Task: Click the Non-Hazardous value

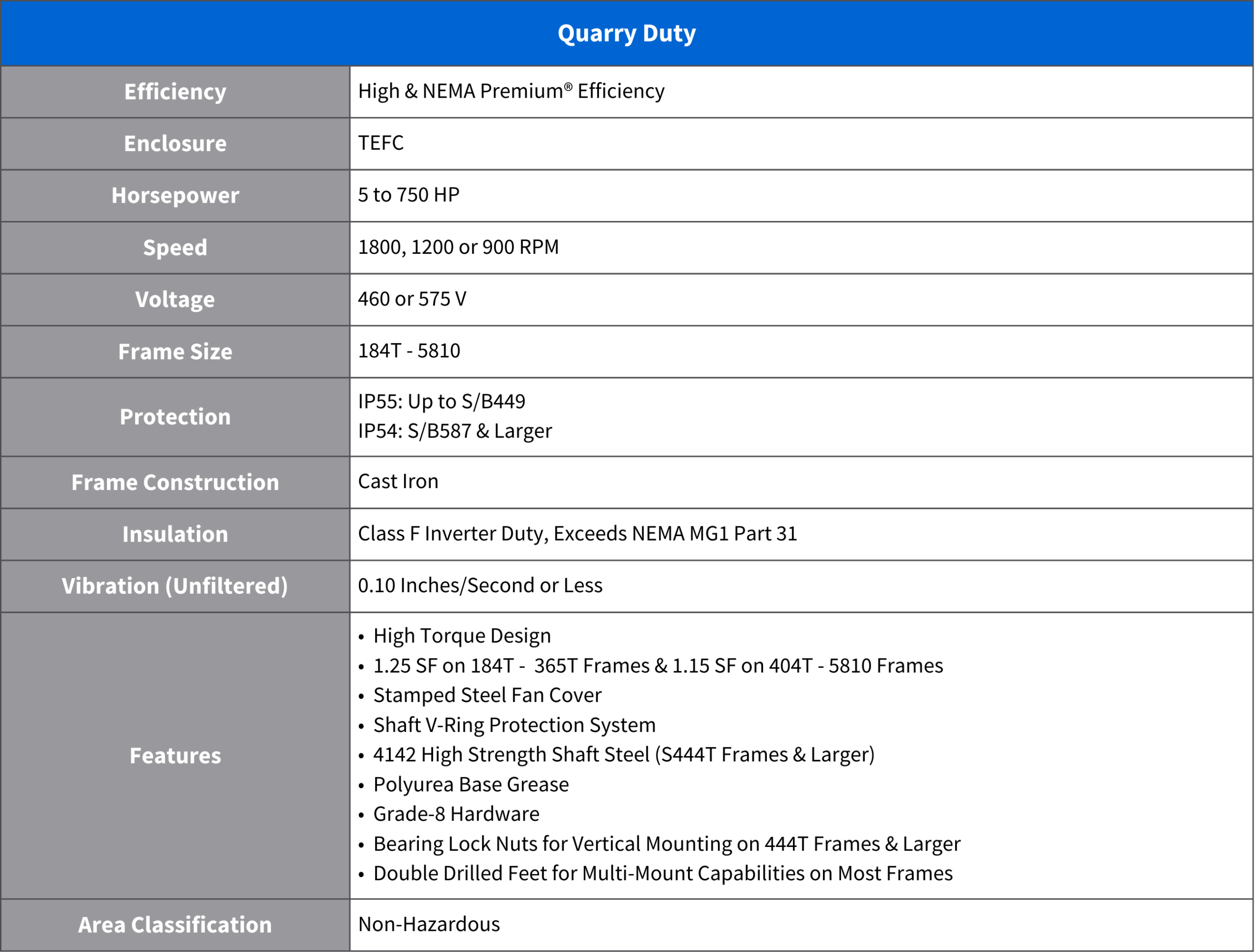Action: tap(429, 925)
